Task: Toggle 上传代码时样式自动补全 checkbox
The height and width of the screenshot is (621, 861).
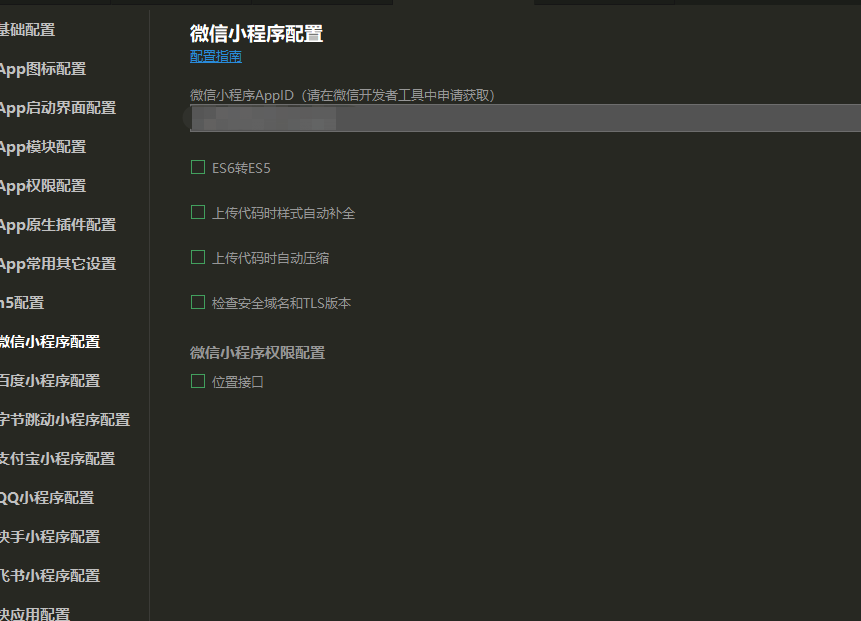Action: click(x=198, y=212)
